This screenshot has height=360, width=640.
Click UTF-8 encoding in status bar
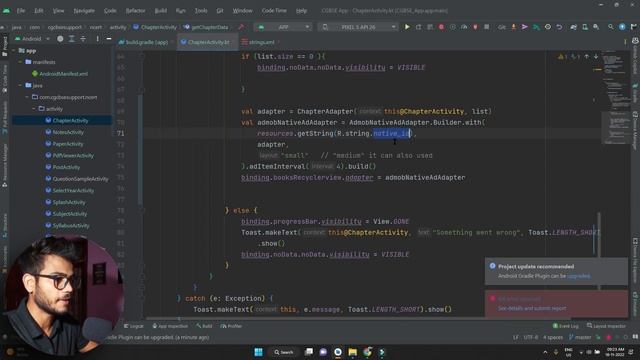[x=531, y=338]
